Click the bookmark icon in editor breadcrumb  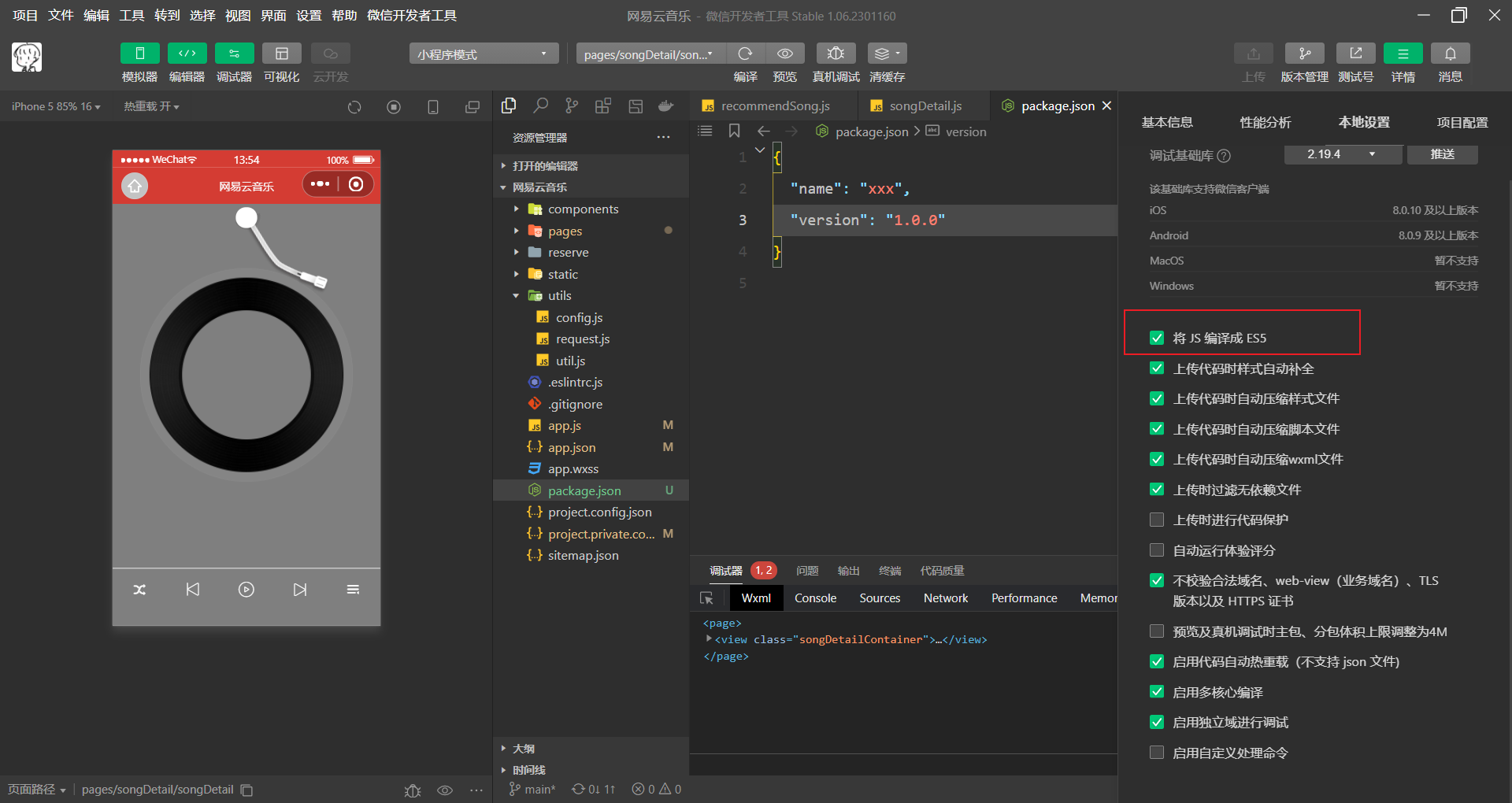click(x=734, y=131)
